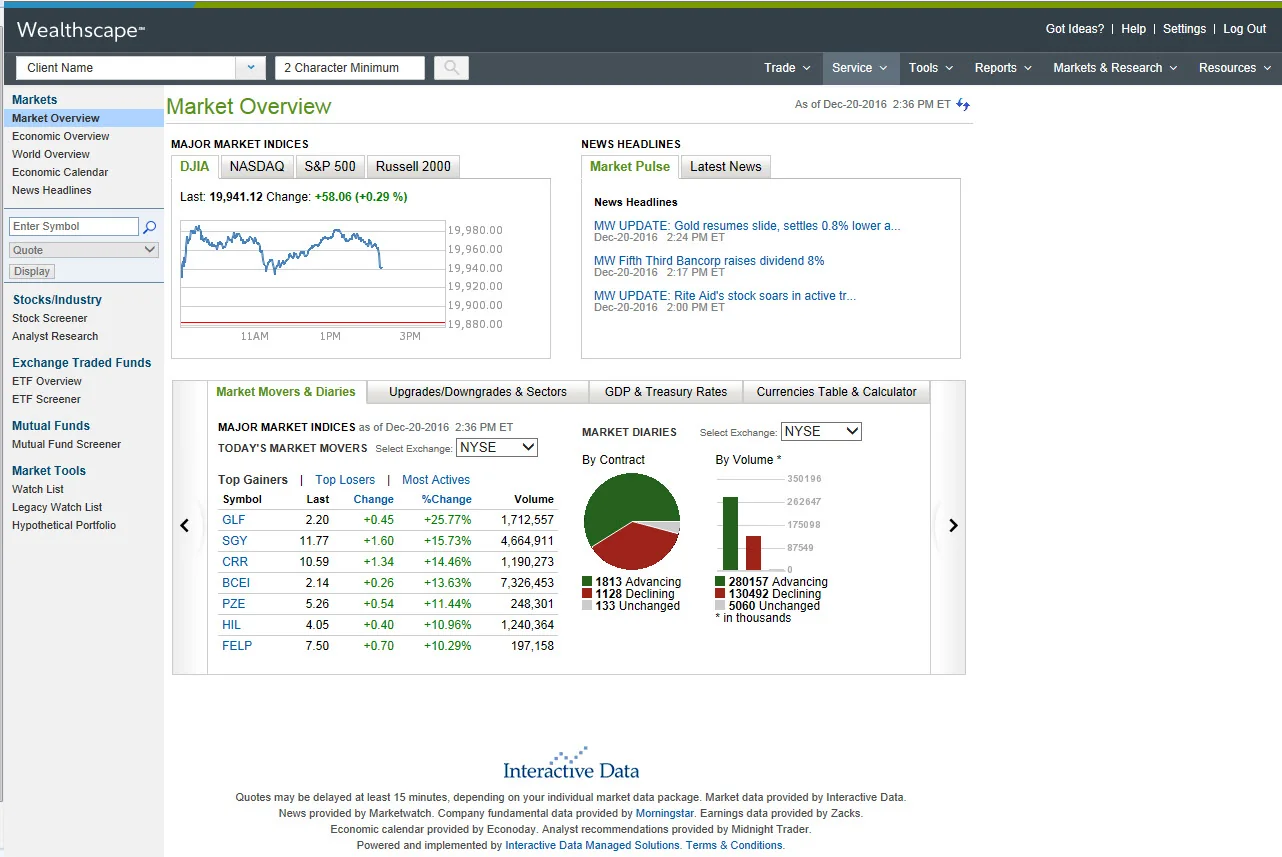Click the symbol lookup magnifier icon
The width and height of the screenshot is (1282, 857).
(150, 226)
